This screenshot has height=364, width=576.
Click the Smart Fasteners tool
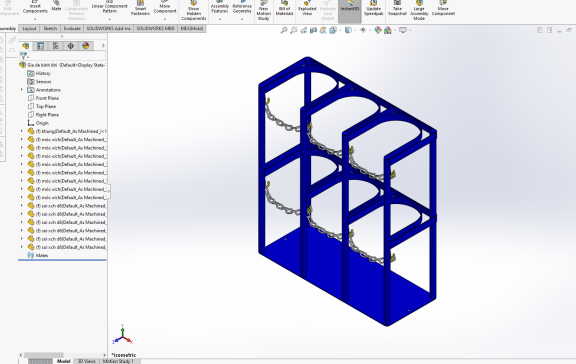coord(140,9)
